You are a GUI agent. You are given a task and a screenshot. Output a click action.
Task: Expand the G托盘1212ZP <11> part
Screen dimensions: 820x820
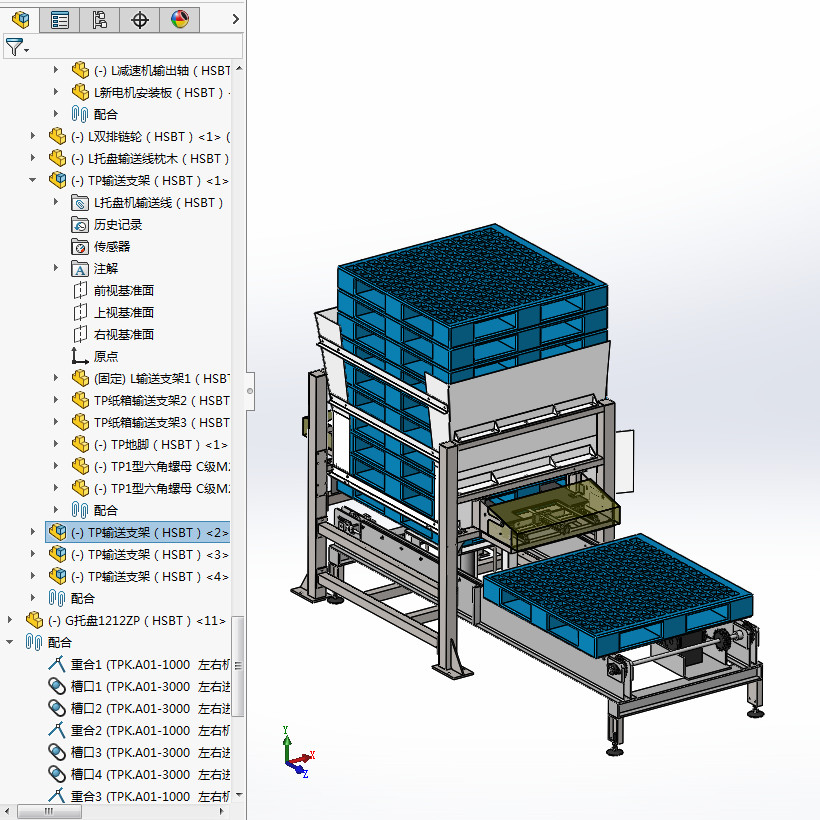coord(10,620)
